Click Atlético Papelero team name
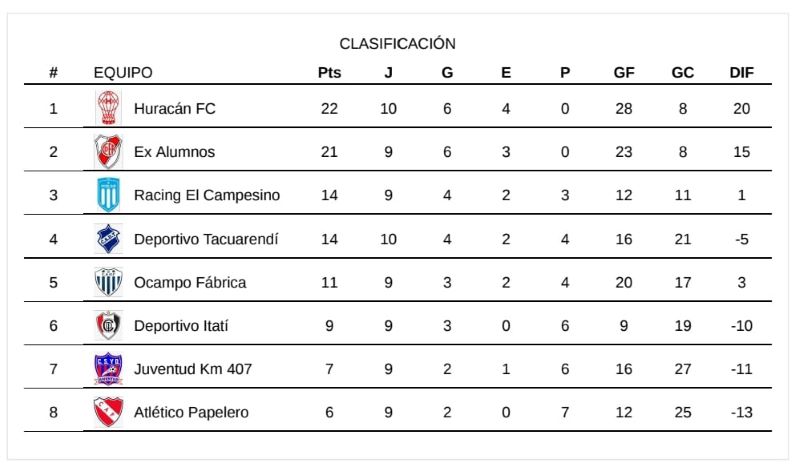Image resolution: width=800 pixels, height=468 pixels. coord(192,412)
